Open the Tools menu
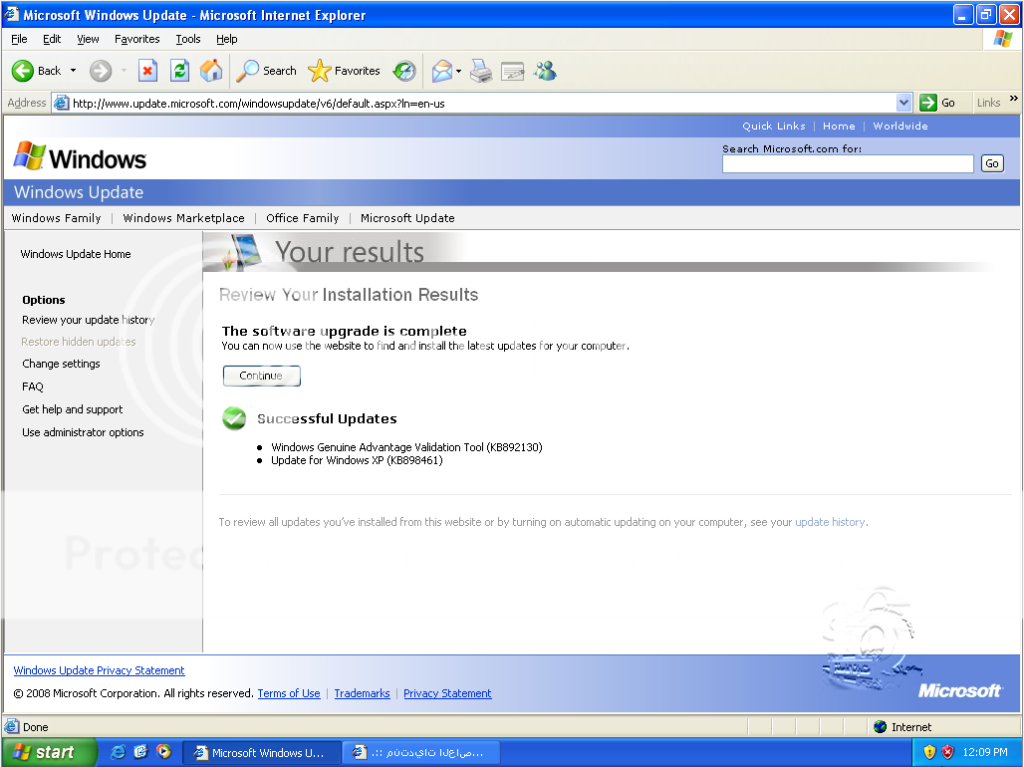1024x767 pixels. click(188, 39)
